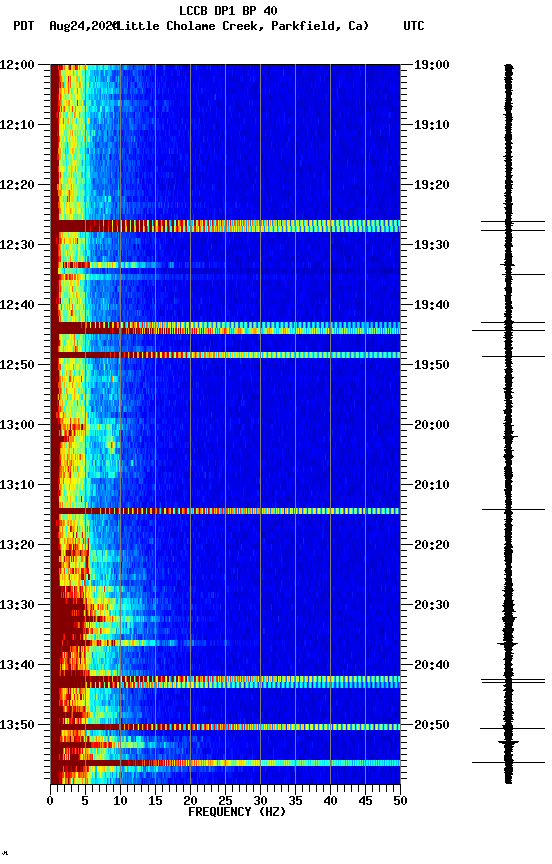Screen dimensions: 552x864
Task: Click the '20:20' UTC time label
Action: tap(432, 545)
